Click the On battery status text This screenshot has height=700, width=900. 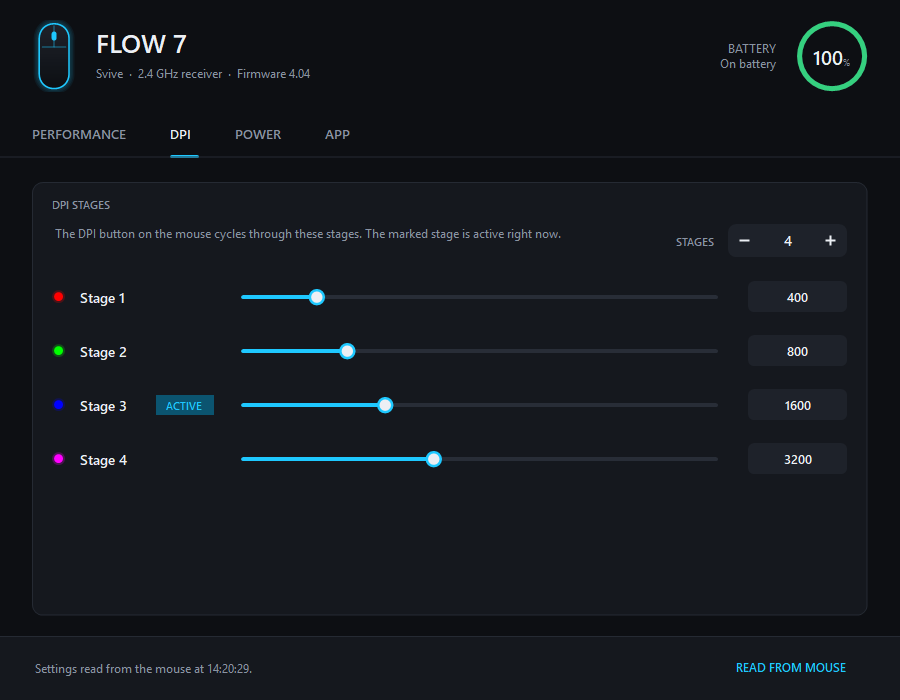tap(748, 64)
